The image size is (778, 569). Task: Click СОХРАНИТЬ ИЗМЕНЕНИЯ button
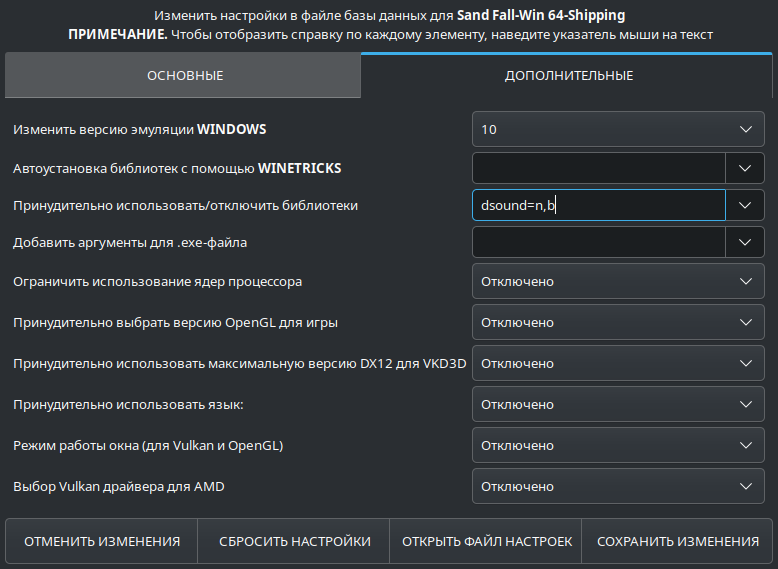[x=677, y=541]
